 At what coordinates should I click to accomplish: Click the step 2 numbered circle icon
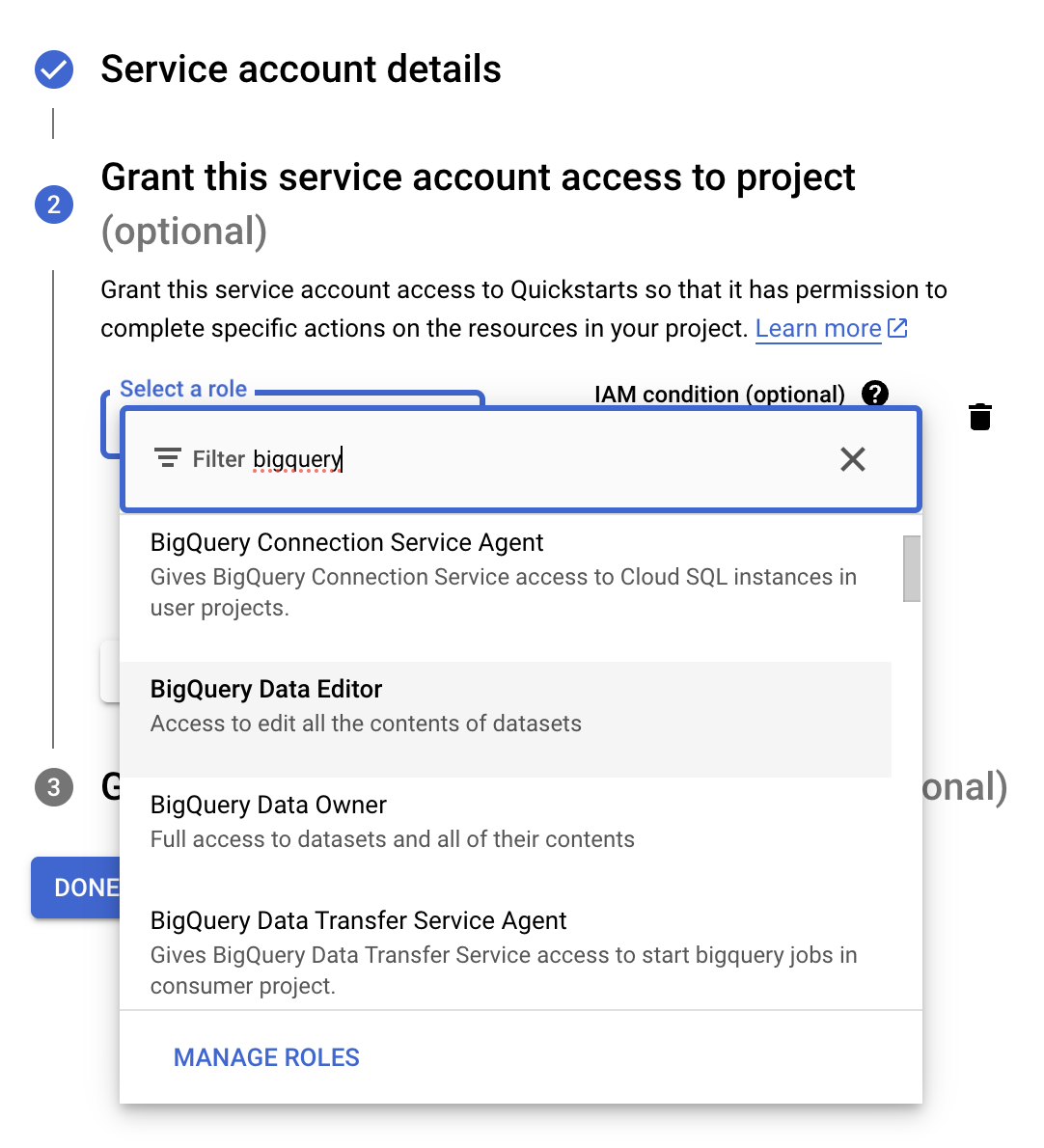coord(53,205)
